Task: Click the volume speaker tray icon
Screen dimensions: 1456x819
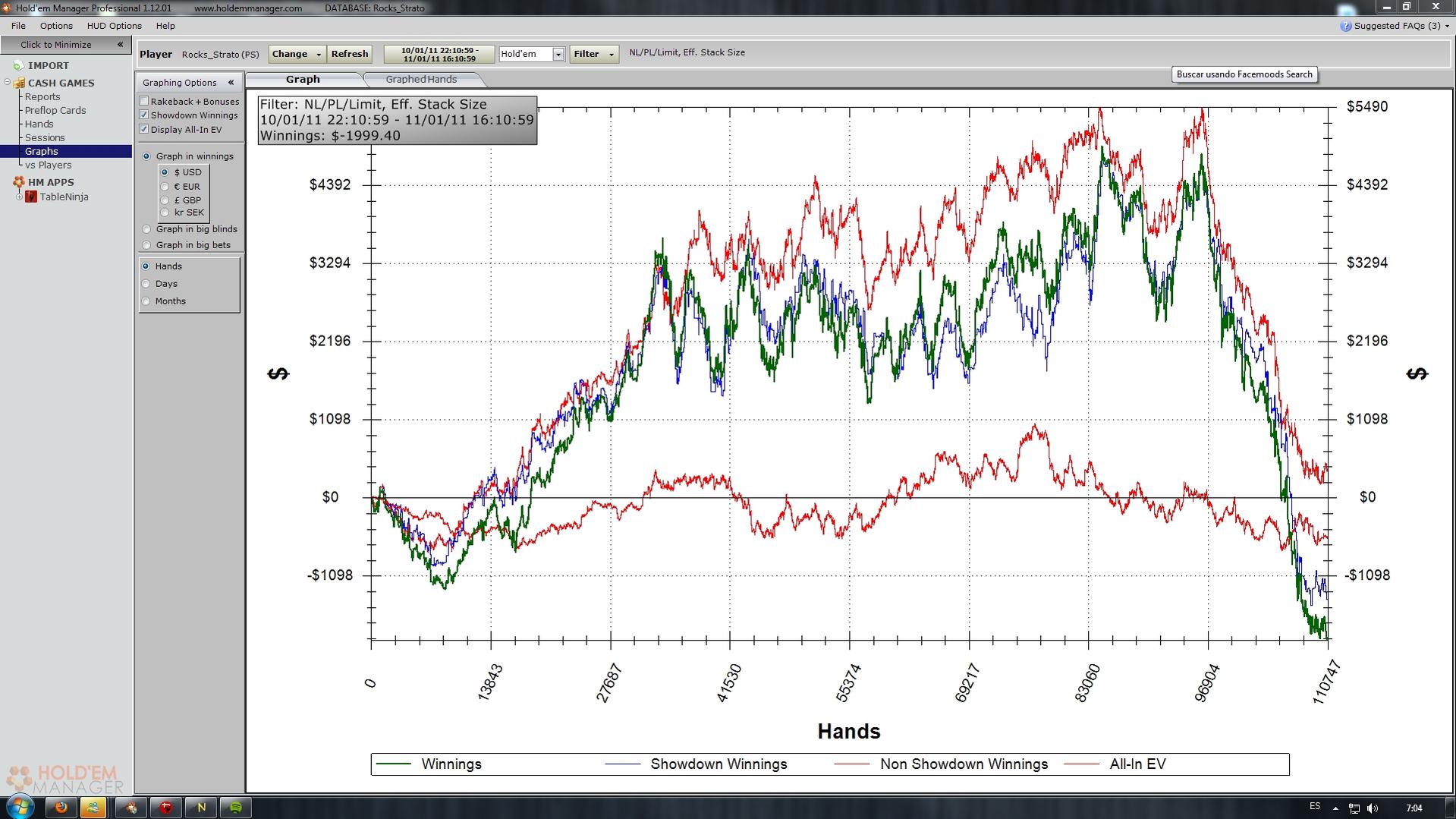Action: [x=1372, y=808]
